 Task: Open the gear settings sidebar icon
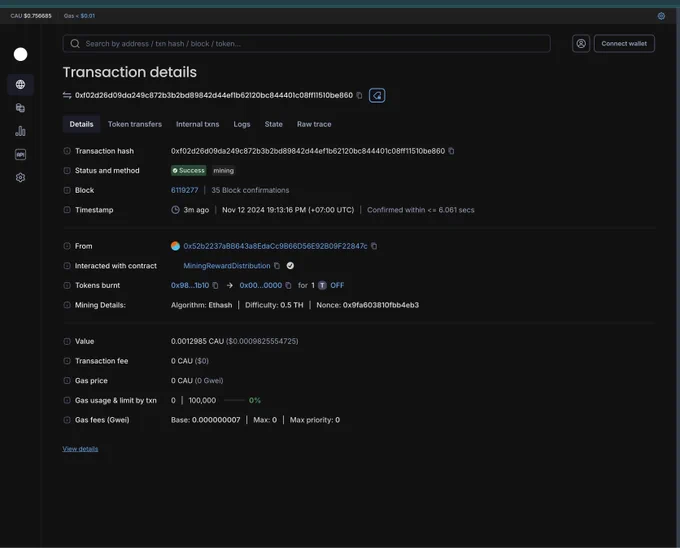coord(20,177)
